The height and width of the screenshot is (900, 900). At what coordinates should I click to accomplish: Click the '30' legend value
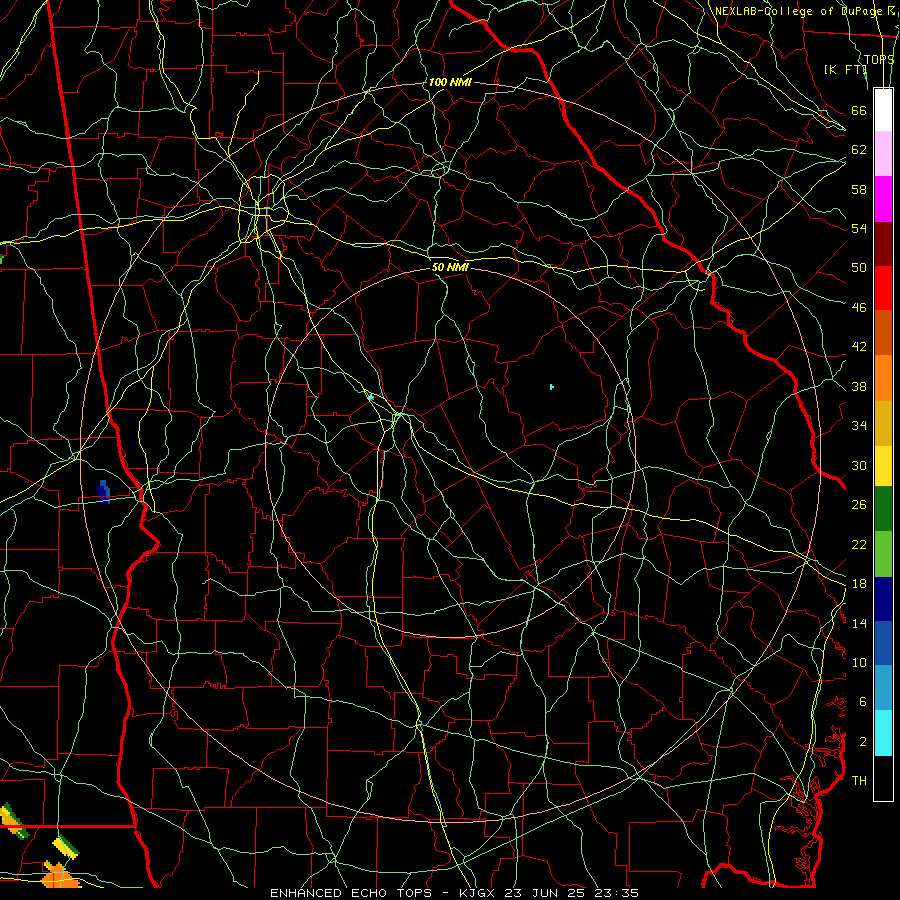coord(859,465)
